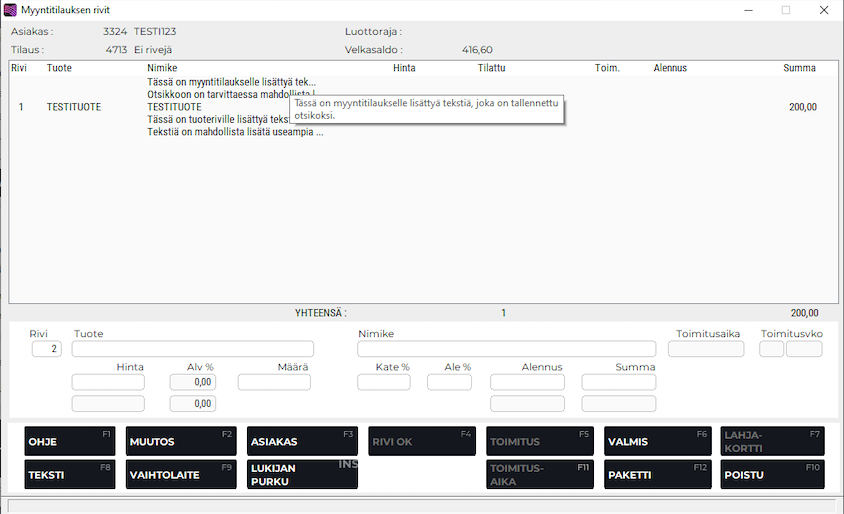The height and width of the screenshot is (514, 844).
Task: Click the Rivi number field
Action: coord(46,349)
